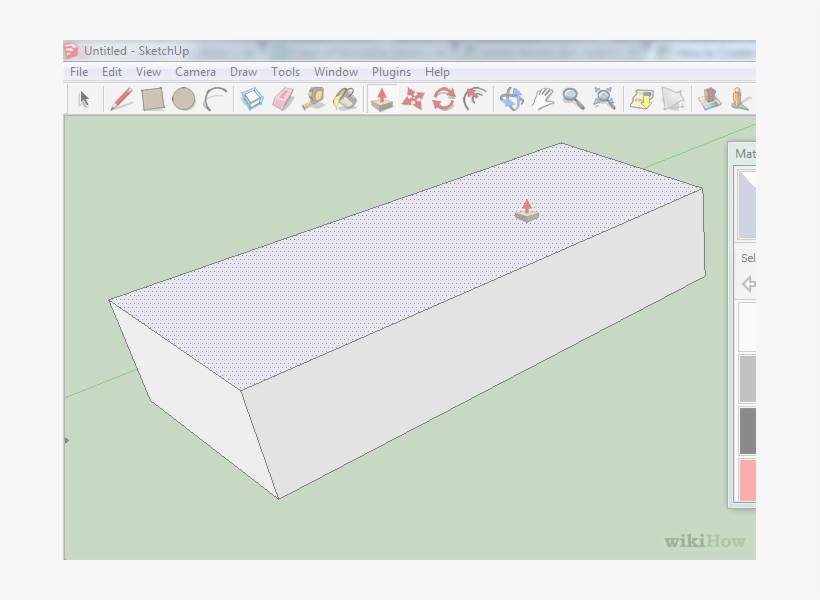The width and height of the screenshot is (820, 600).
Task: Open the Camera menu
Action: click(195, 71)
